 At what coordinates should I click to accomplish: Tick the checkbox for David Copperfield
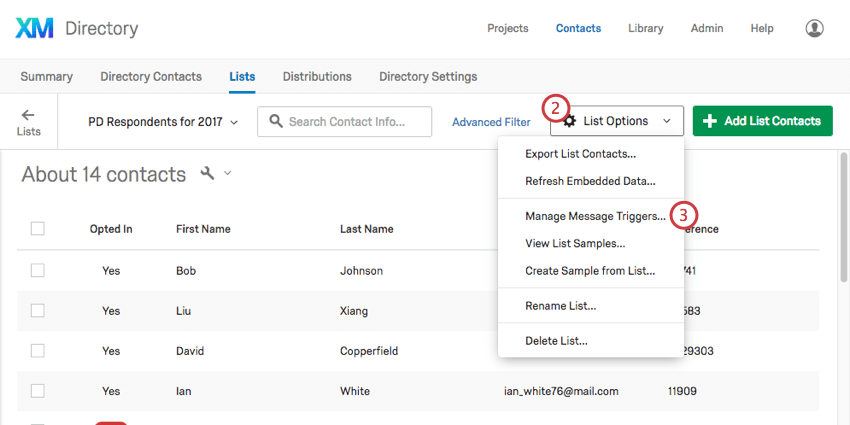(38, 351)
